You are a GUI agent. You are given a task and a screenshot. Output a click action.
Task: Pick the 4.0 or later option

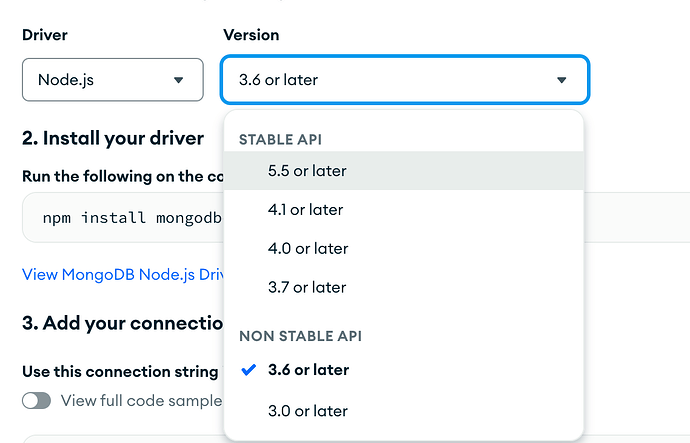(307, 248)
